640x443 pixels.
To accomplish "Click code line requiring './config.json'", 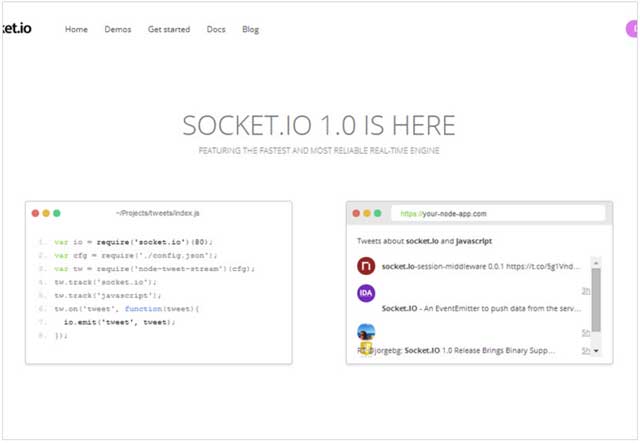I will [x=136, y=256].
